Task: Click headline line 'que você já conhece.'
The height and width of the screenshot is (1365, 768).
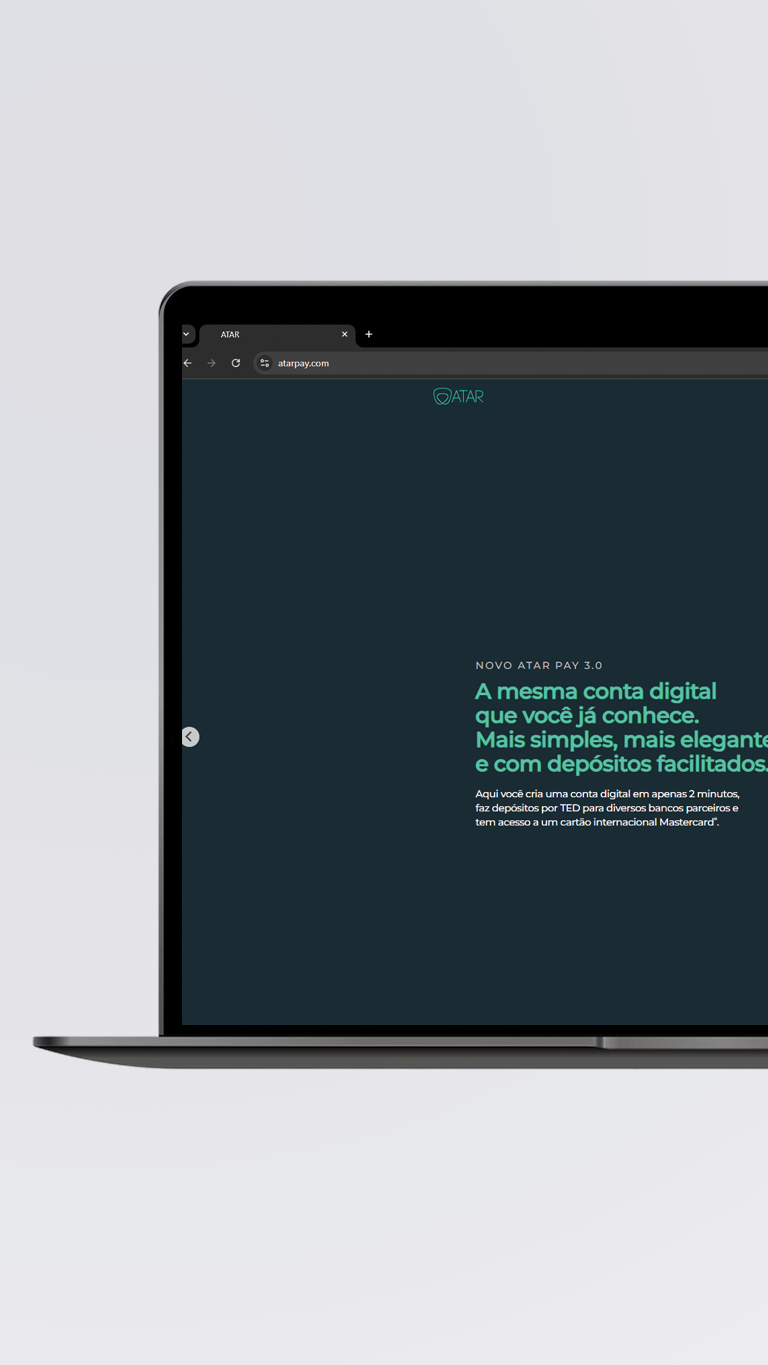Action: [587, 716]
